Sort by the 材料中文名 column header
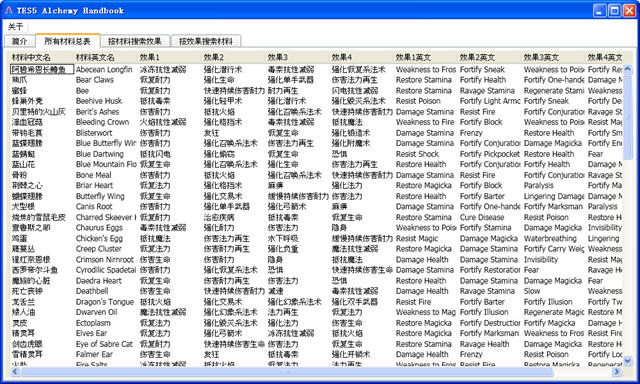The height and width of the screenshot is (384, 640). click(x=41, y=58)
